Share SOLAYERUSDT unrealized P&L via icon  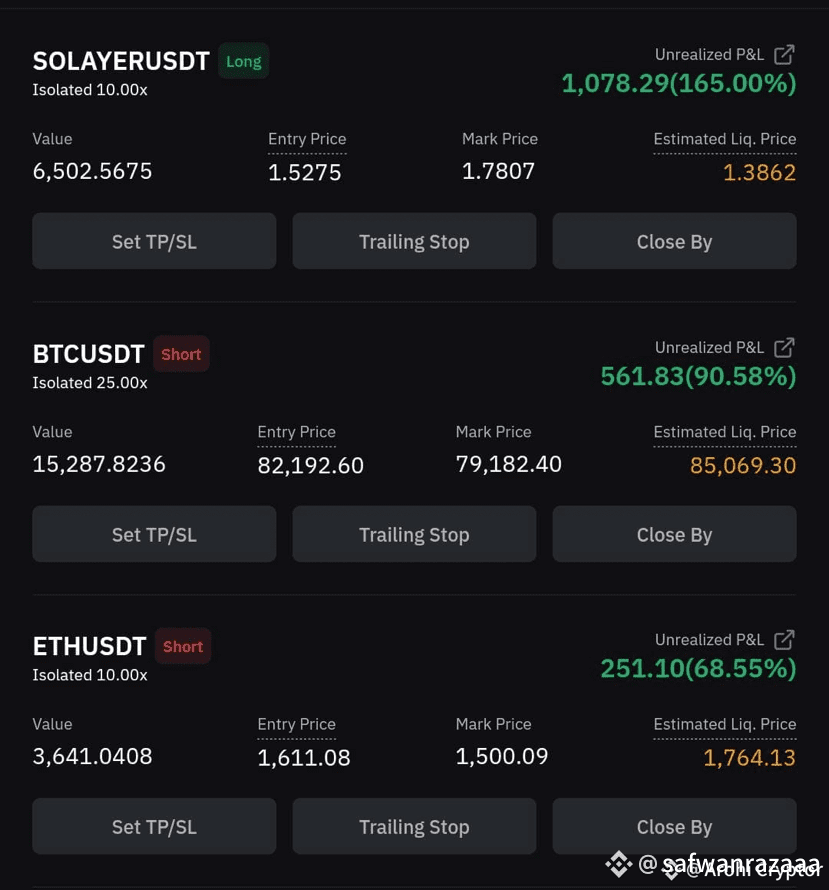coord(784,54)
